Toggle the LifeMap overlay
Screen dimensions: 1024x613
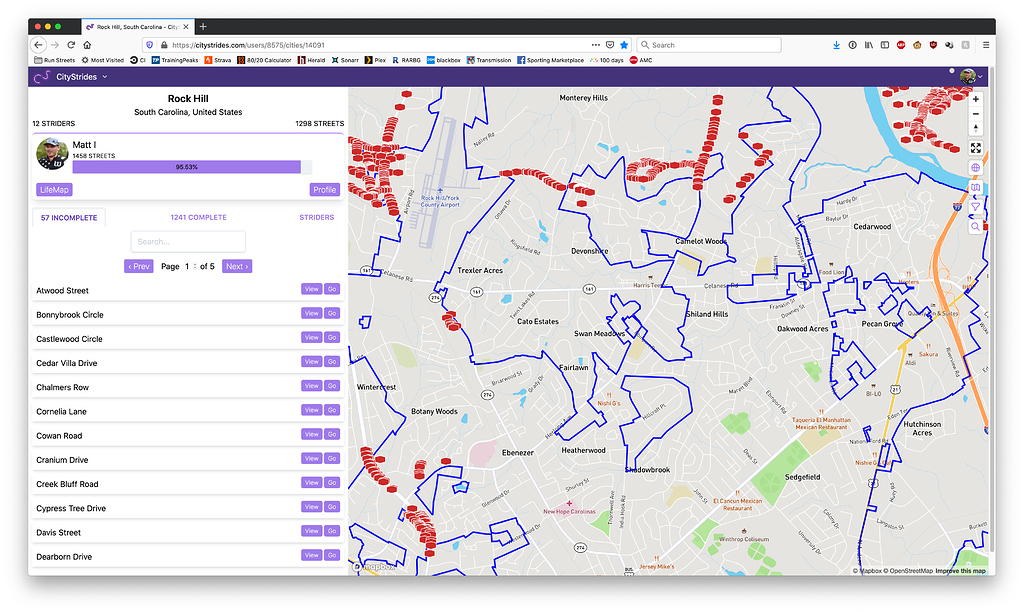coord(53,189)
